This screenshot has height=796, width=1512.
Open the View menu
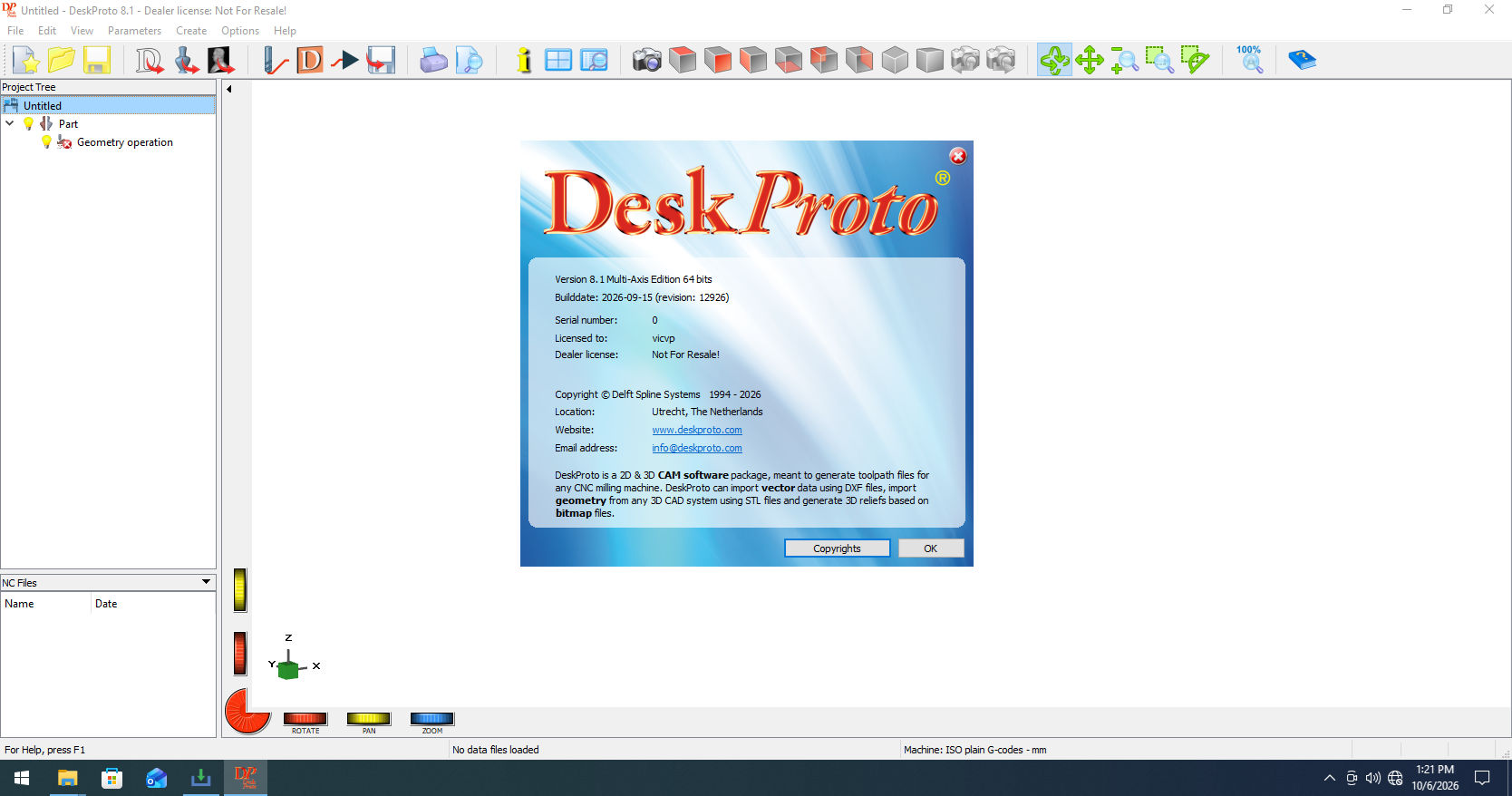coord(82,31)
